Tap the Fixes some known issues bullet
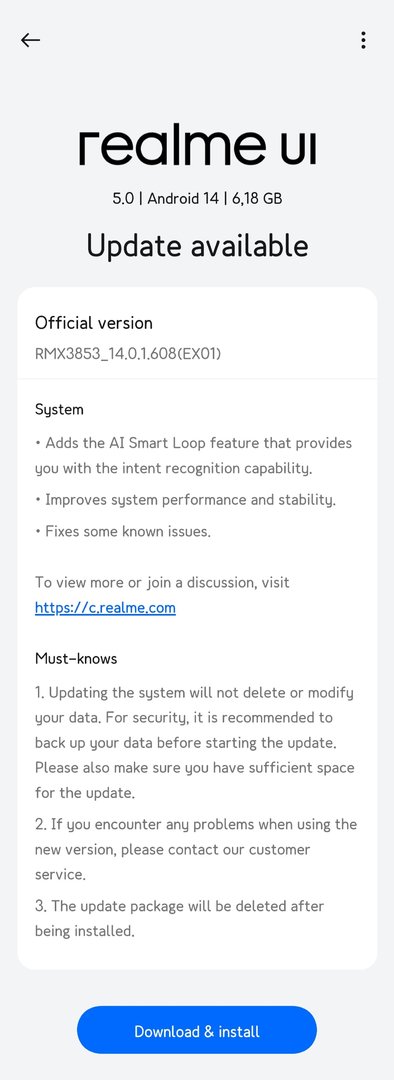394x1080 pixels. [x=123, y=531]
